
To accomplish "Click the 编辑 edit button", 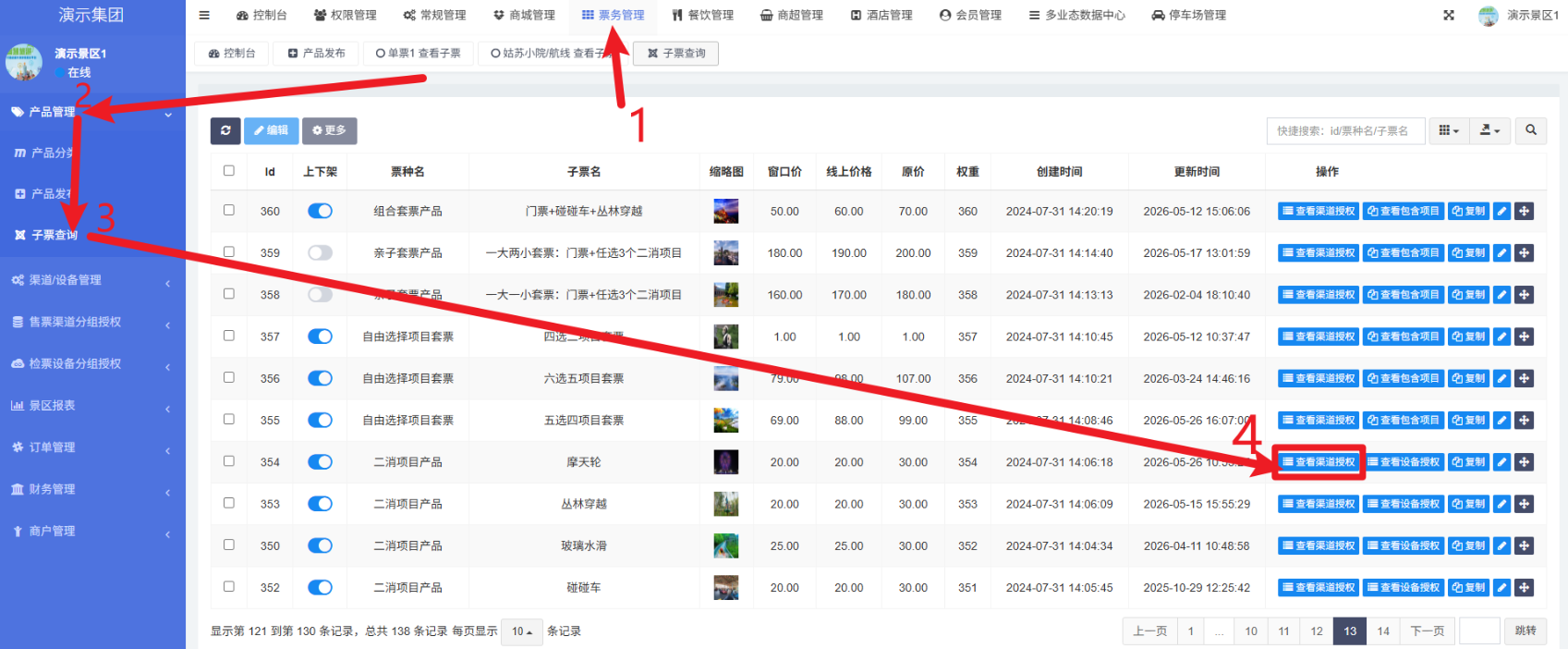I will coord(272,130).
